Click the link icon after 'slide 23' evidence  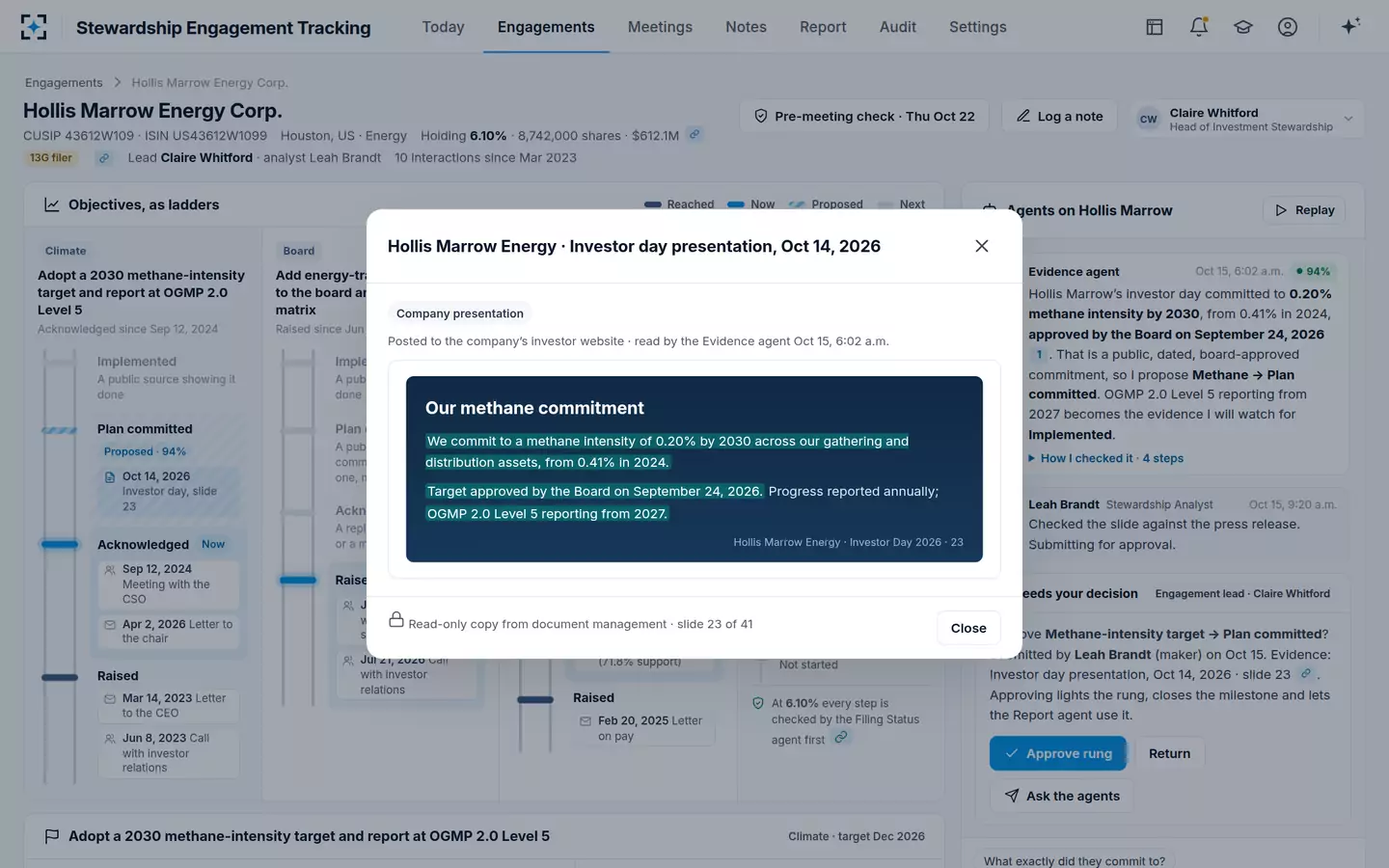(x=1306, y=674)
